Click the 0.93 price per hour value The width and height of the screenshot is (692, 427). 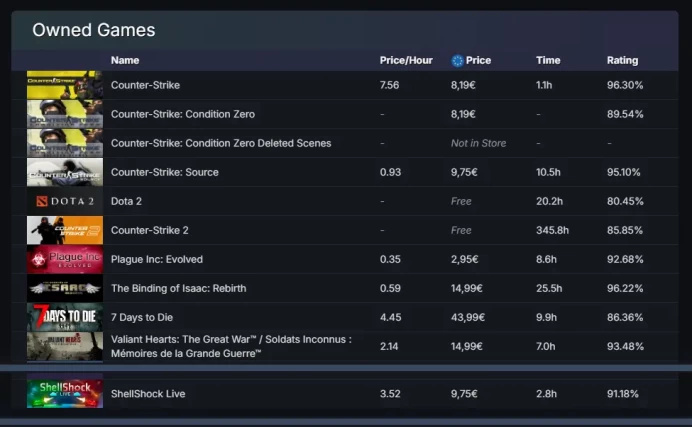(x=390, y=172)
